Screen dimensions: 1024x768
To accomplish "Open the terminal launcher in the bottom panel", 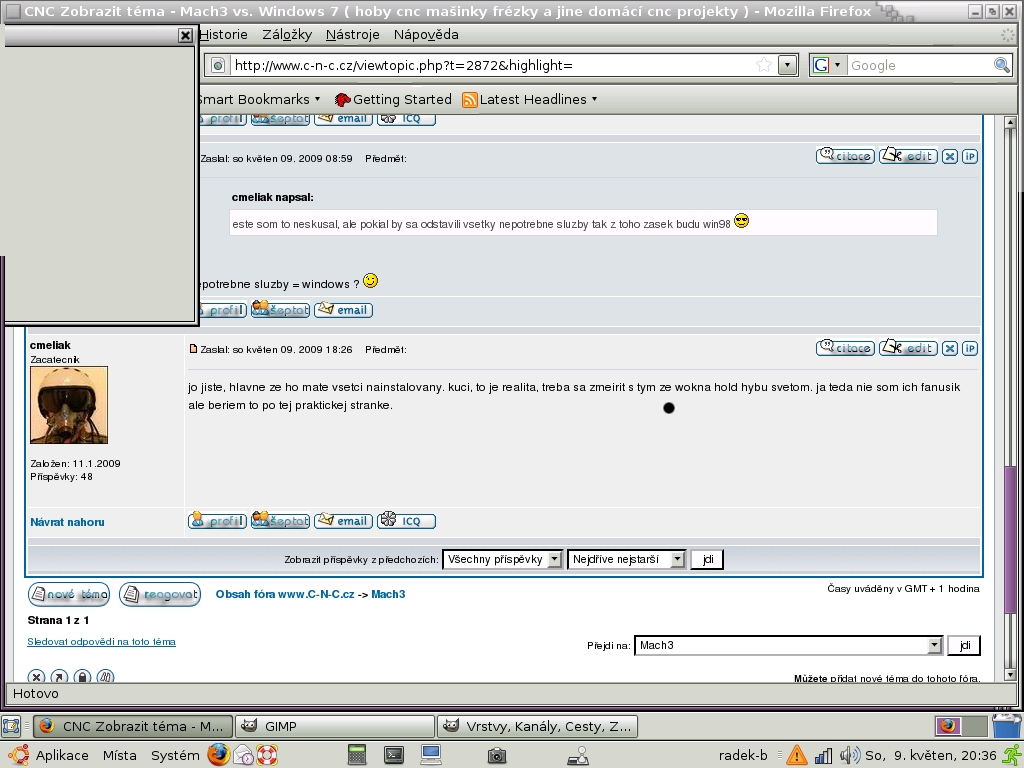I will [x=394, y=755].
